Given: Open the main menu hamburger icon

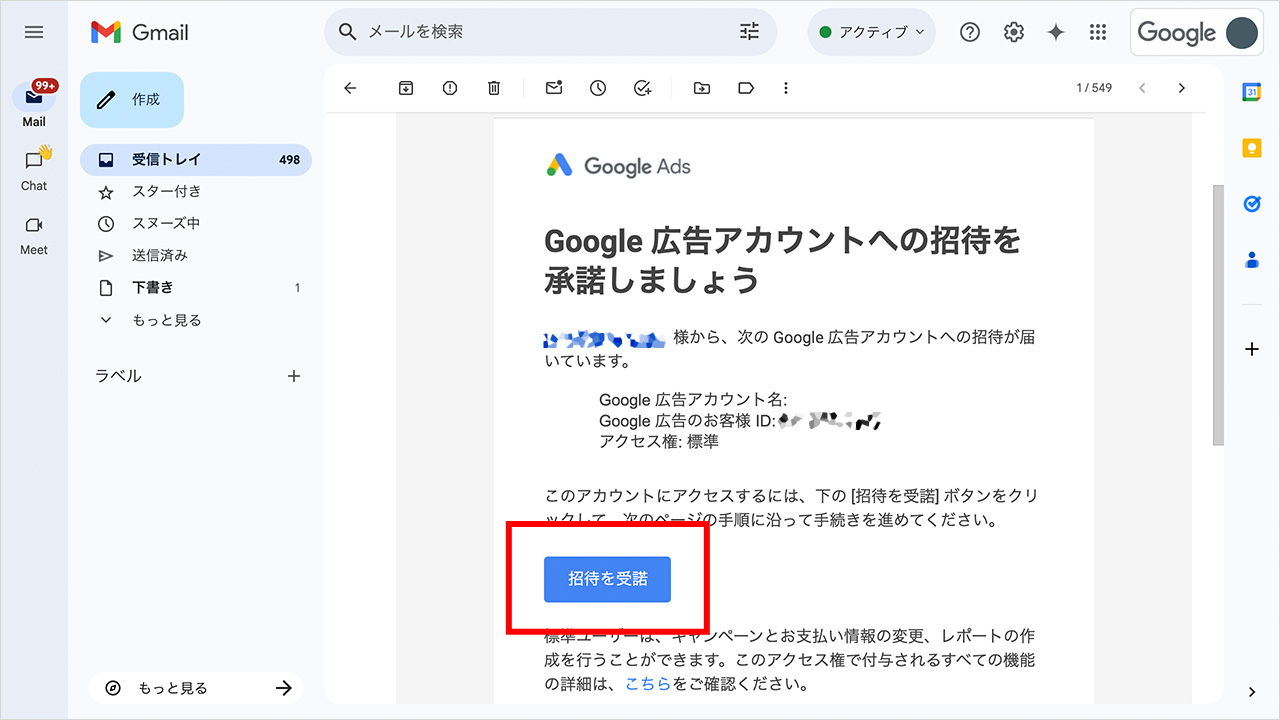Looking at the screenshot, I should [x=34, y=32].
